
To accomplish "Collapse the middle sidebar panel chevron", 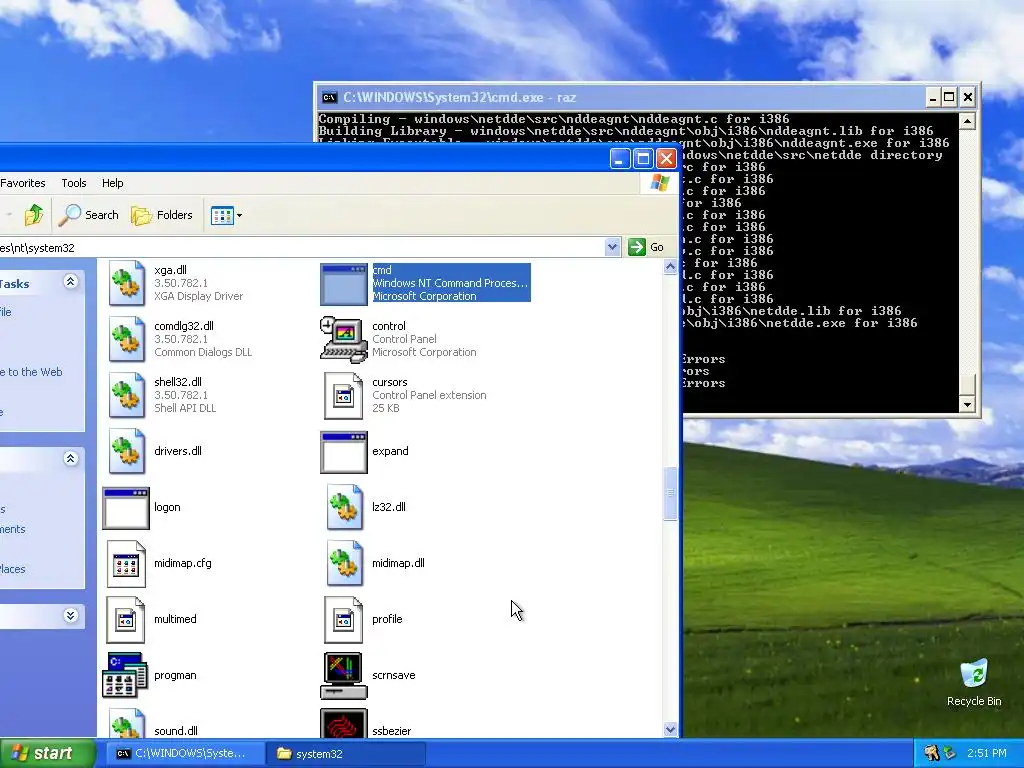I will pyautogui.click(x=71, y=458).
